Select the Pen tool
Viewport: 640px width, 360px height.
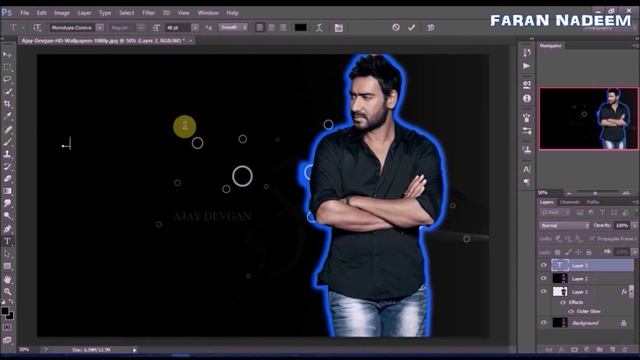coord(7,229)
